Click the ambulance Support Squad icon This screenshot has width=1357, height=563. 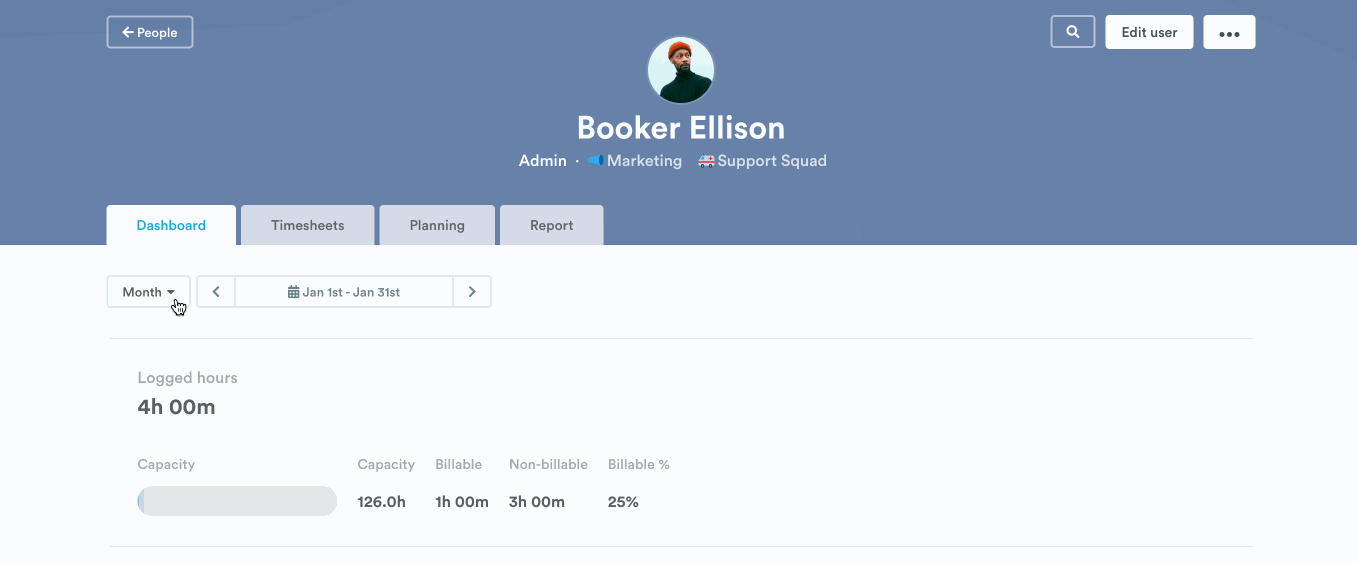pos(706,161)
